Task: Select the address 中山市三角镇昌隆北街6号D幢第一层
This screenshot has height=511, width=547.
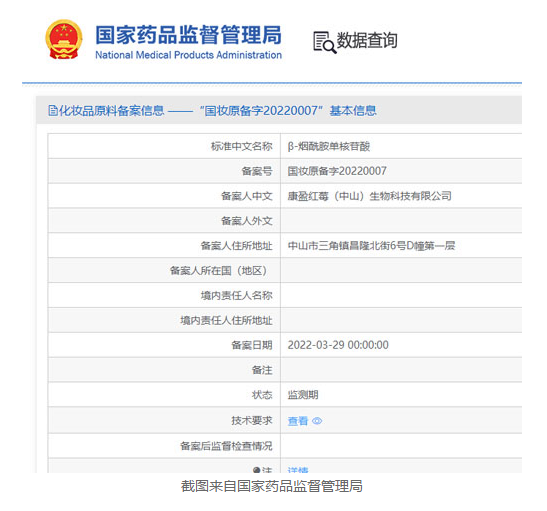Action: pos(371,246)
